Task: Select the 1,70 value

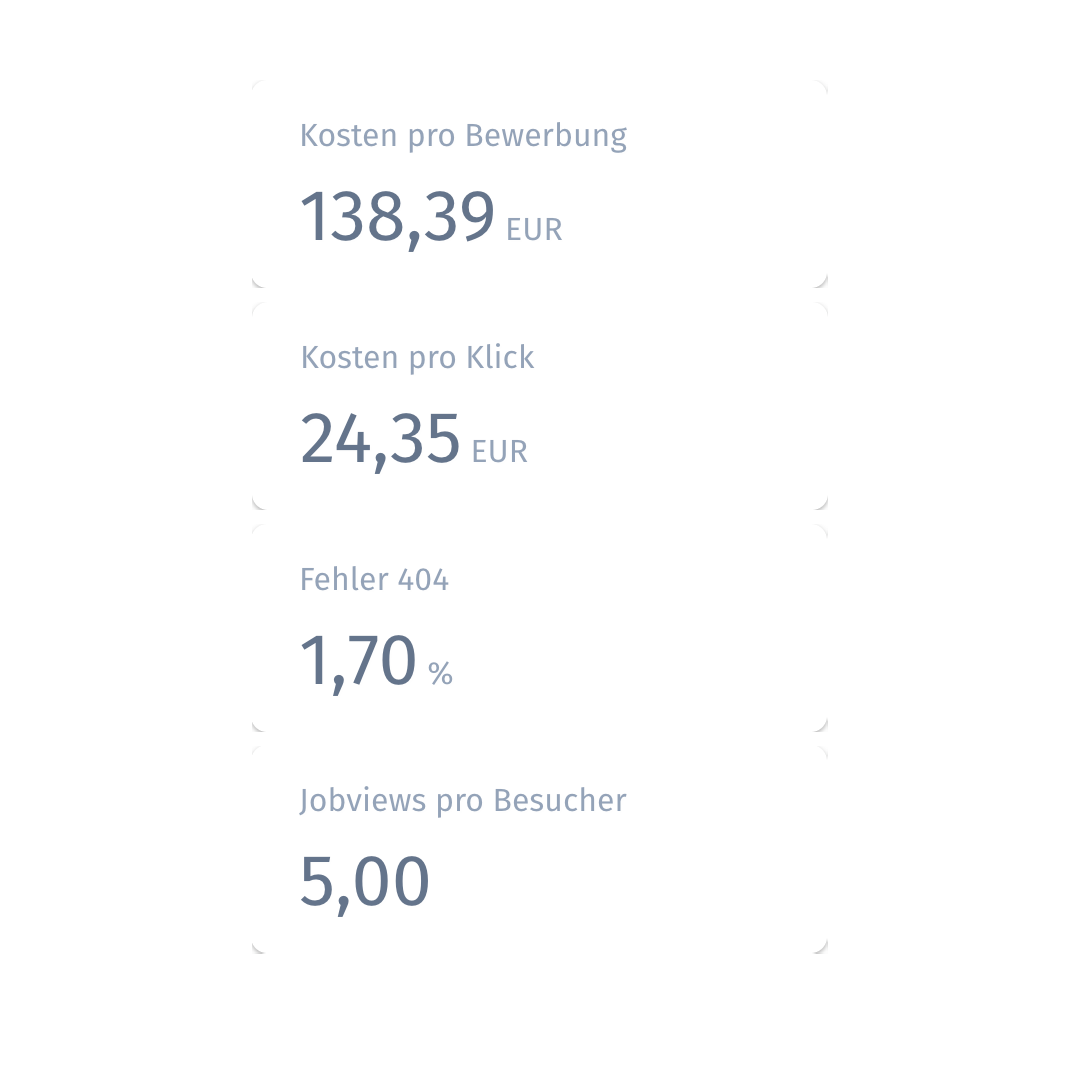Action: pyautogui.click(x=357, y=660)
